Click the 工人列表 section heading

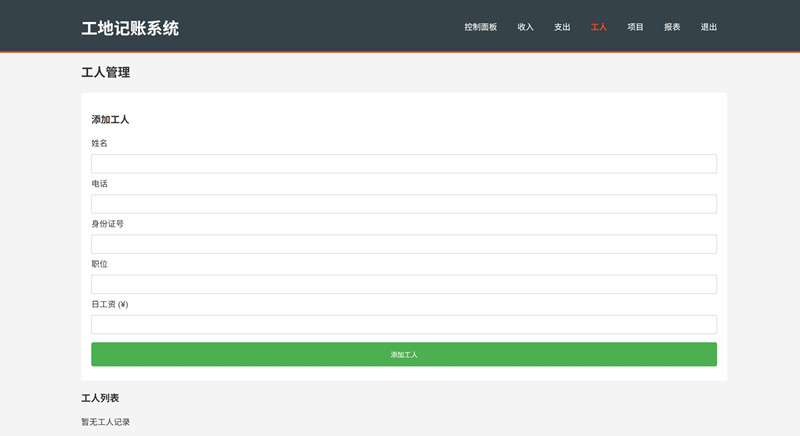click(x=100, y=398)
